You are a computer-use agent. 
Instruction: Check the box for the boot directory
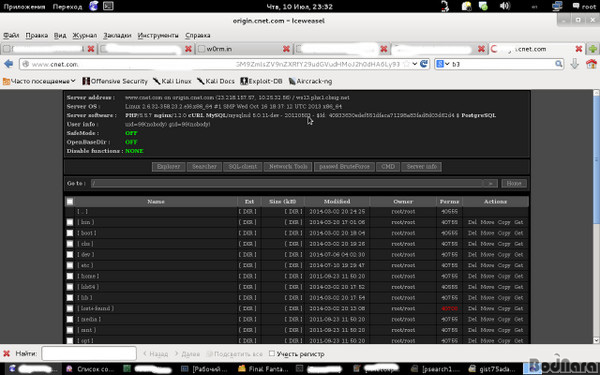[70, 233]
